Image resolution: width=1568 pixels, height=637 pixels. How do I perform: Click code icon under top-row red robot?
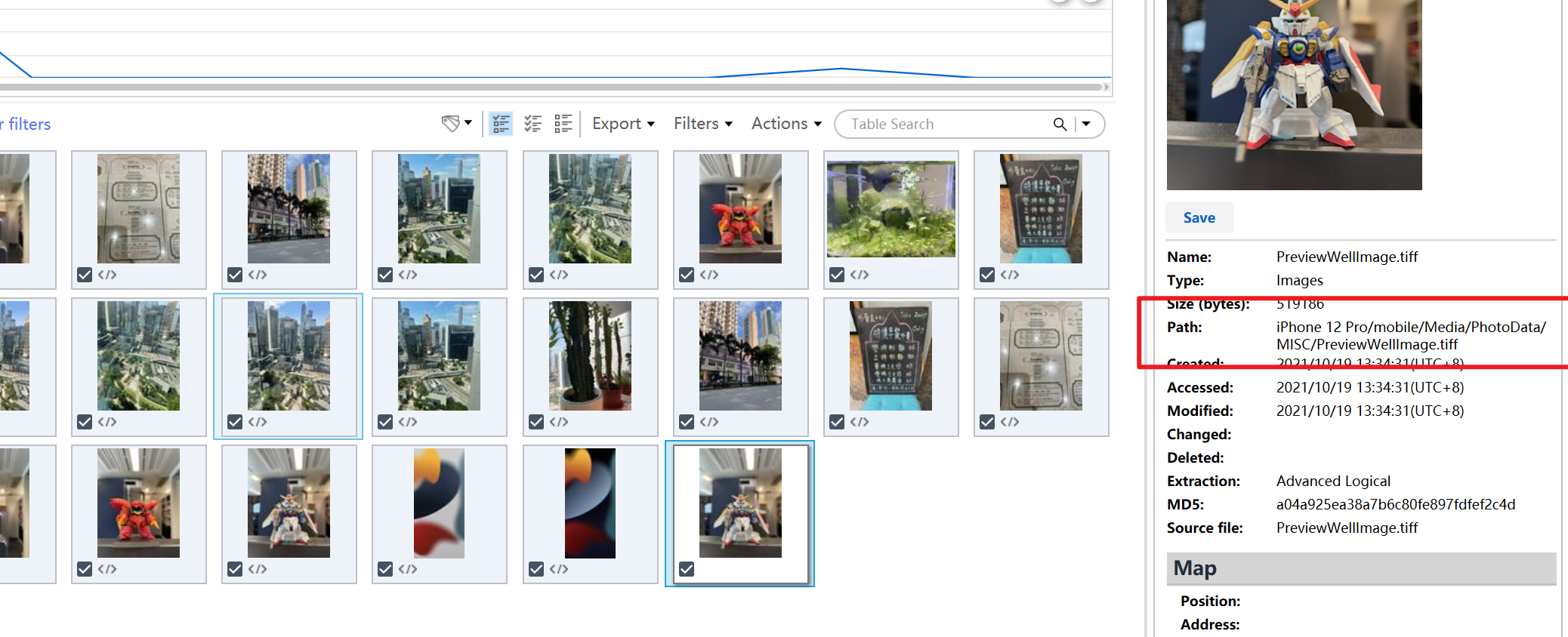(709, 275)
